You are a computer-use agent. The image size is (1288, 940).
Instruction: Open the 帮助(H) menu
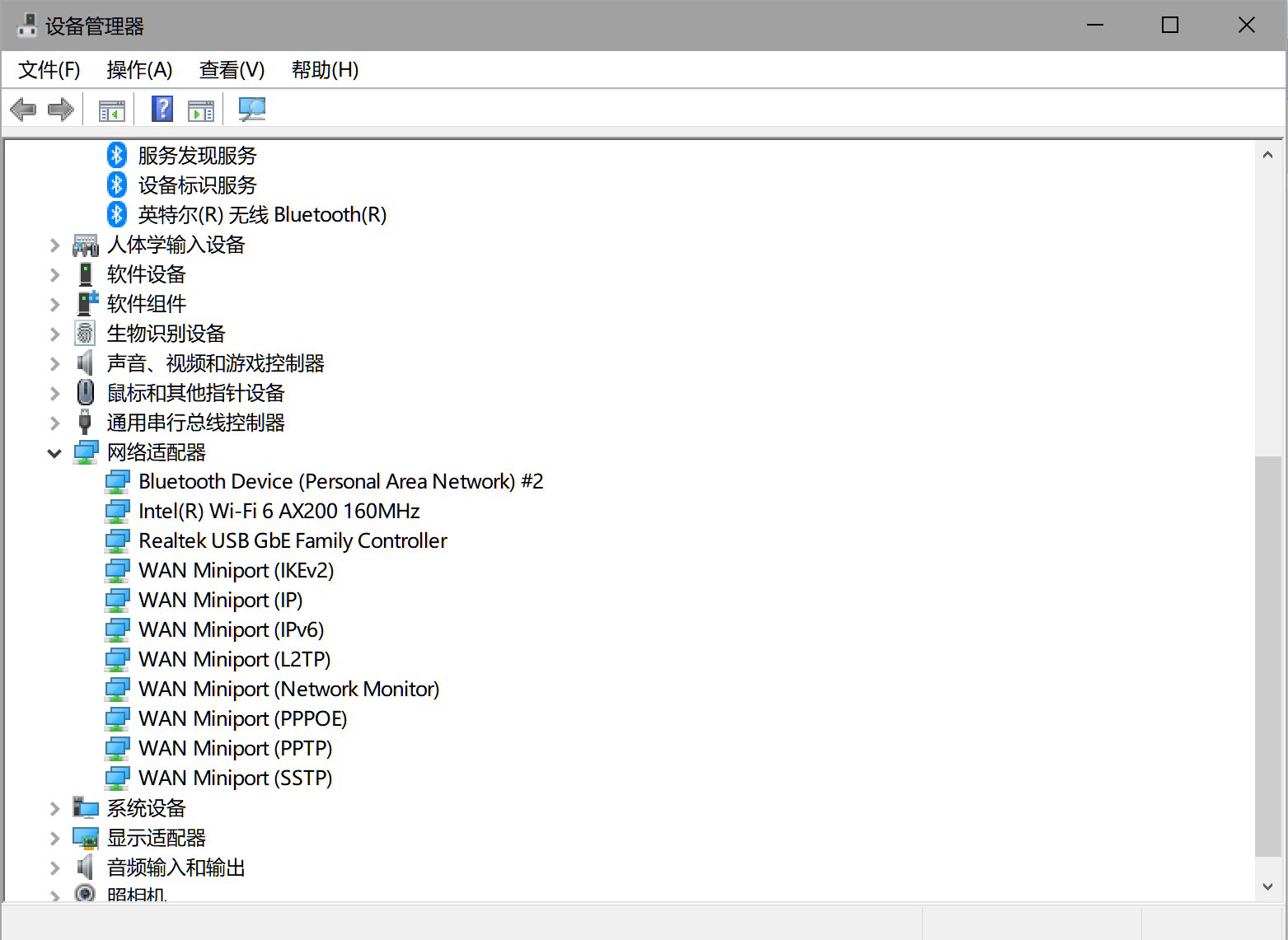tap(325, 70)
